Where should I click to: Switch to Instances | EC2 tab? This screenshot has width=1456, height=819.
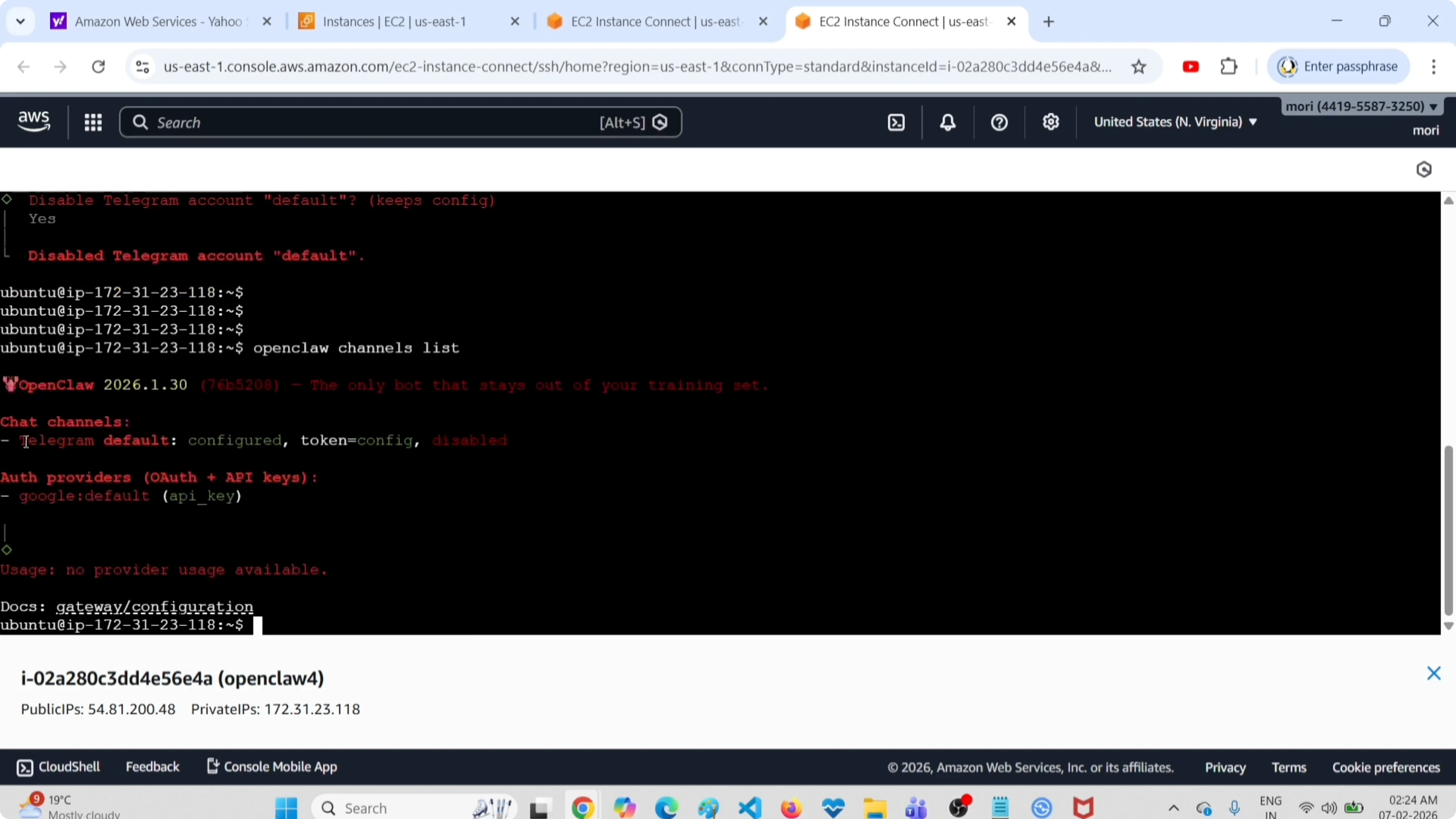(x=394, y=21)
